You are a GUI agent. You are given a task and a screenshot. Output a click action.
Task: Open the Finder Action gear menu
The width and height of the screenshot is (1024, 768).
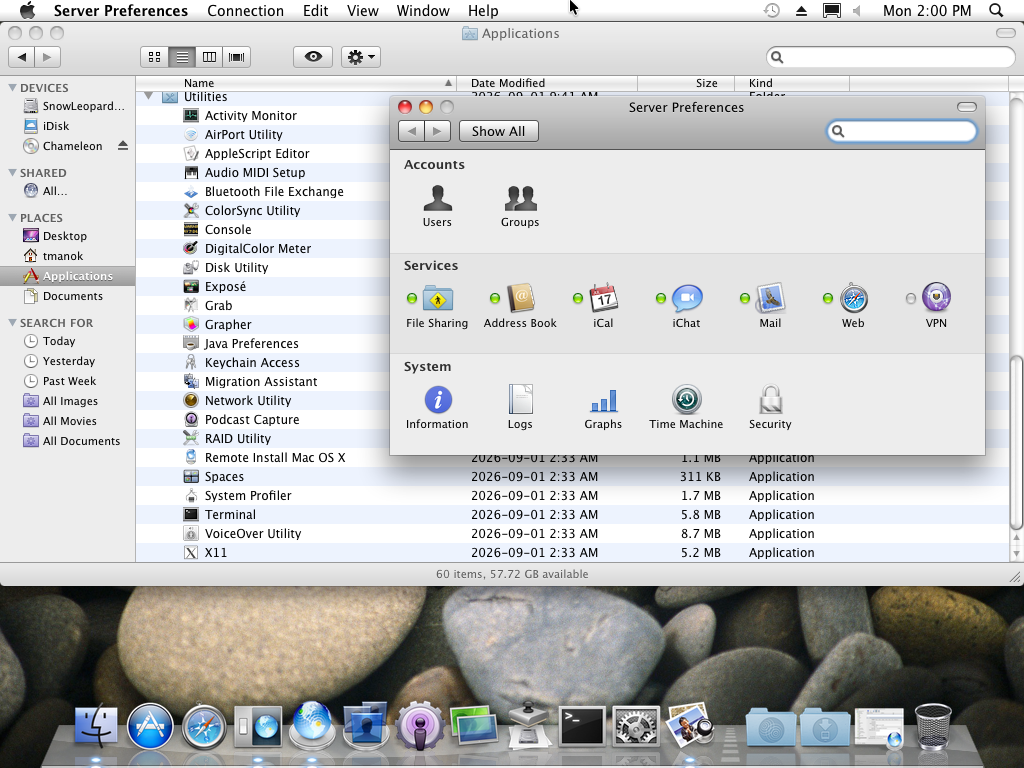[361, 57]
